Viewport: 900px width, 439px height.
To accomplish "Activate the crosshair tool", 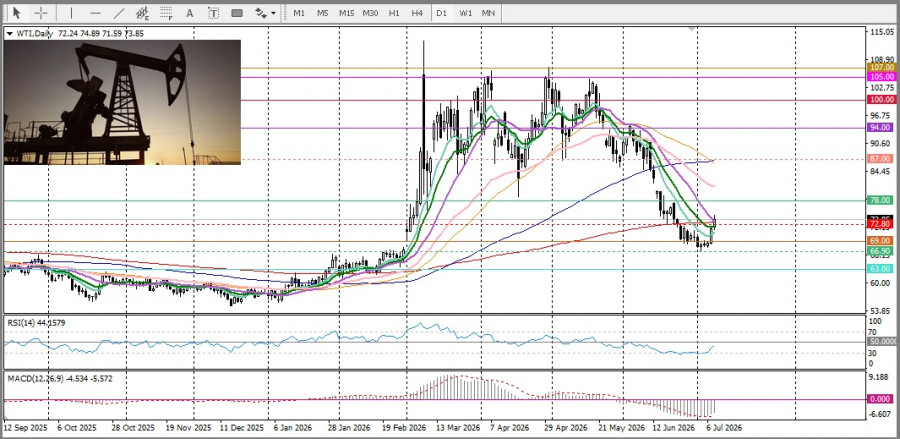I will tap(41, 13).
